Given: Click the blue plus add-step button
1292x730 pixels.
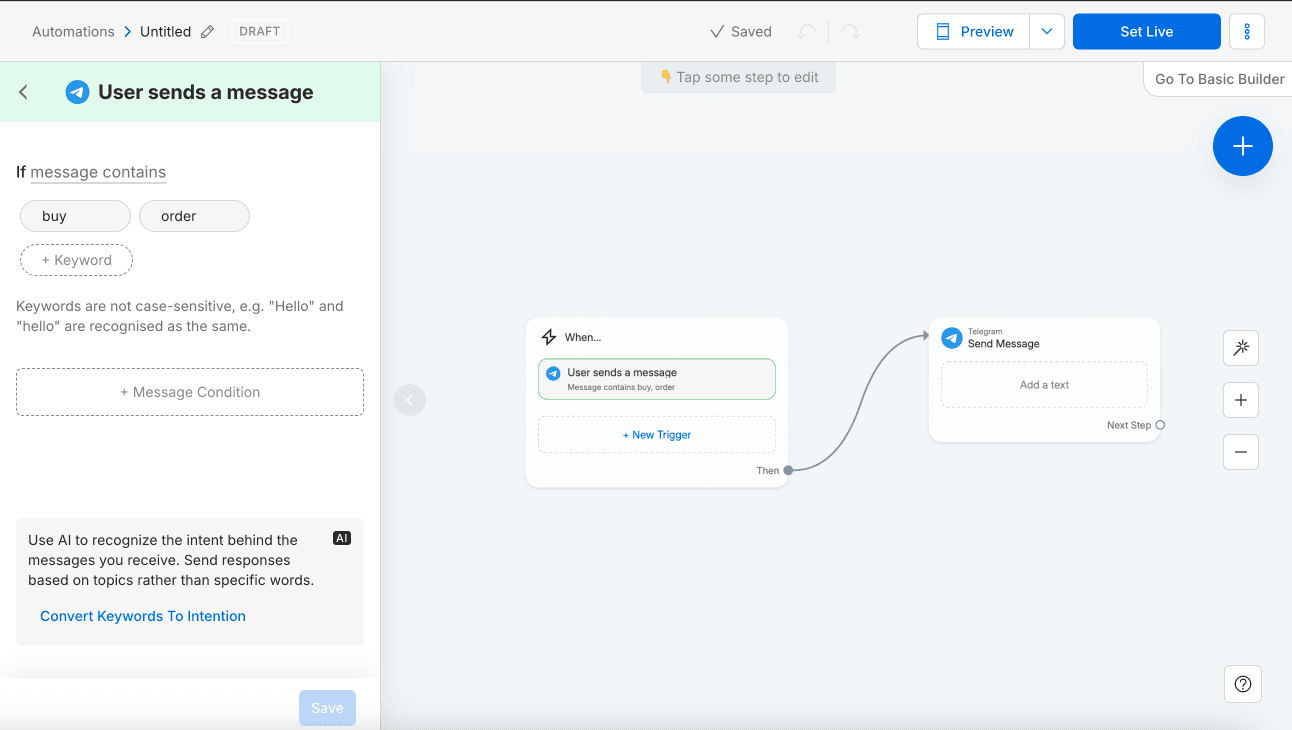Looking at the screenshot, I should (x=1243, y=146).
